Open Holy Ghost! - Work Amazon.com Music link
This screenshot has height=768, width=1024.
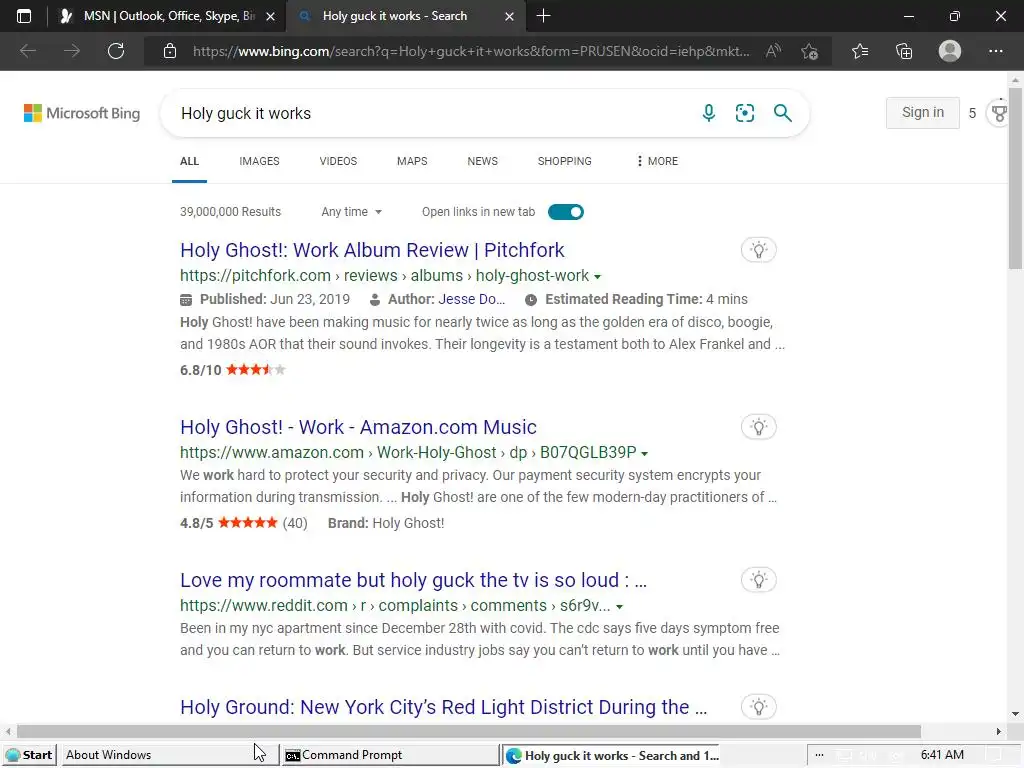point(359,427)
